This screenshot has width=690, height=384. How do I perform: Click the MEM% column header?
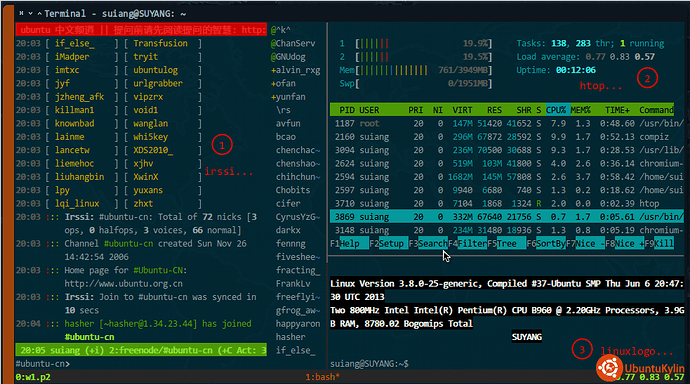coord(581,110)
